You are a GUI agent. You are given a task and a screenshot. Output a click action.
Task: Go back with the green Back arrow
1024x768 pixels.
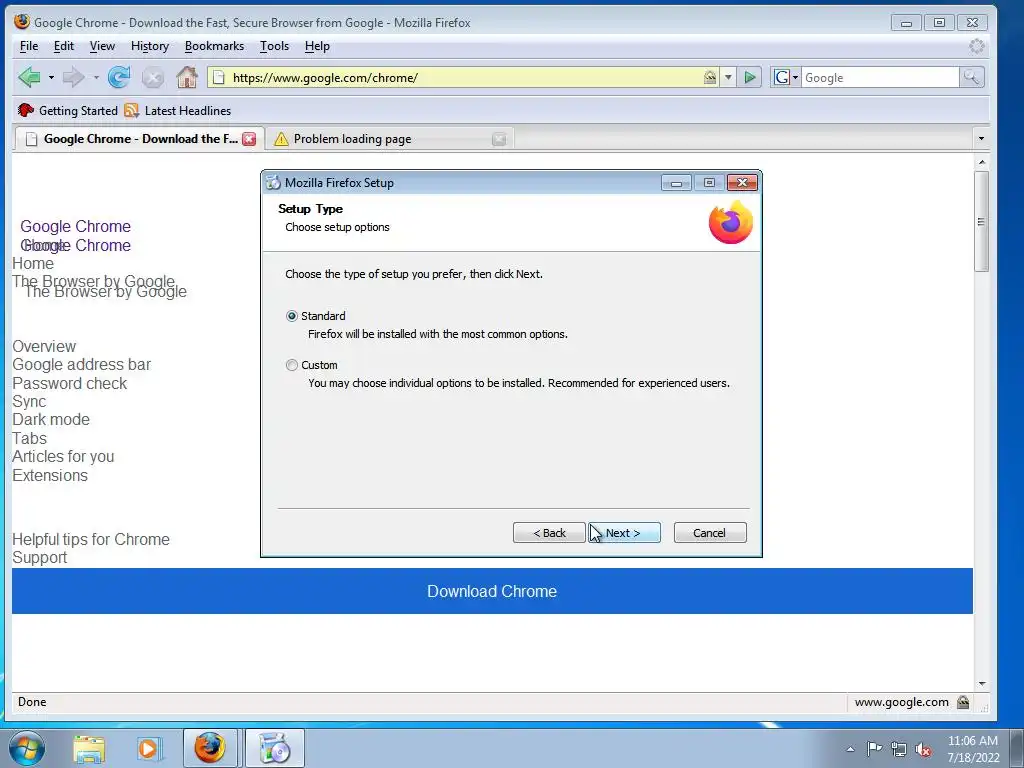(x=29, y=77)
